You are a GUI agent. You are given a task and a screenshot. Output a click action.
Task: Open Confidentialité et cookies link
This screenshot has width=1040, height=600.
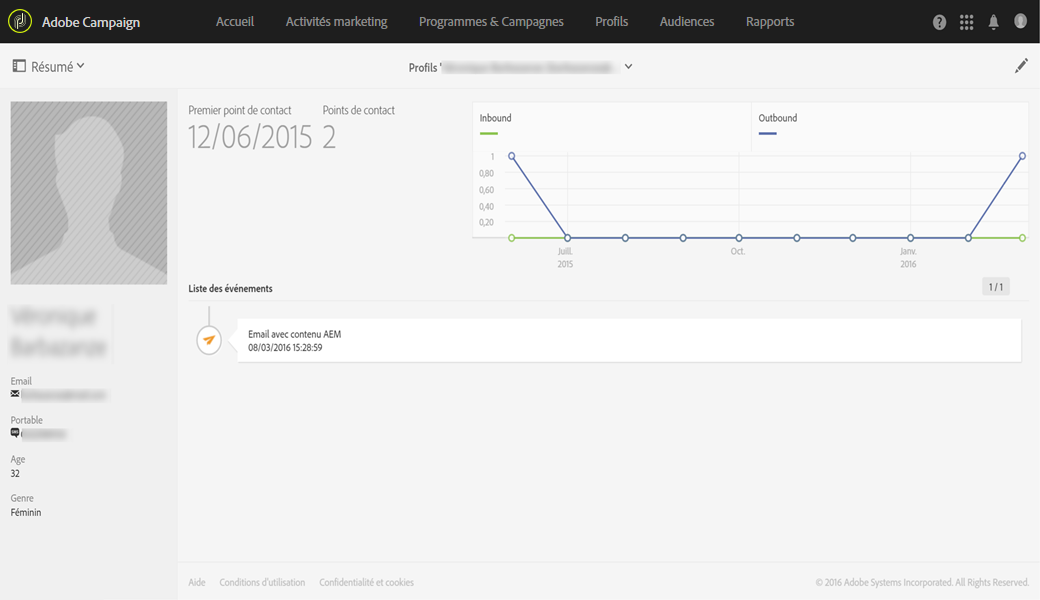[x=366, y=582]
